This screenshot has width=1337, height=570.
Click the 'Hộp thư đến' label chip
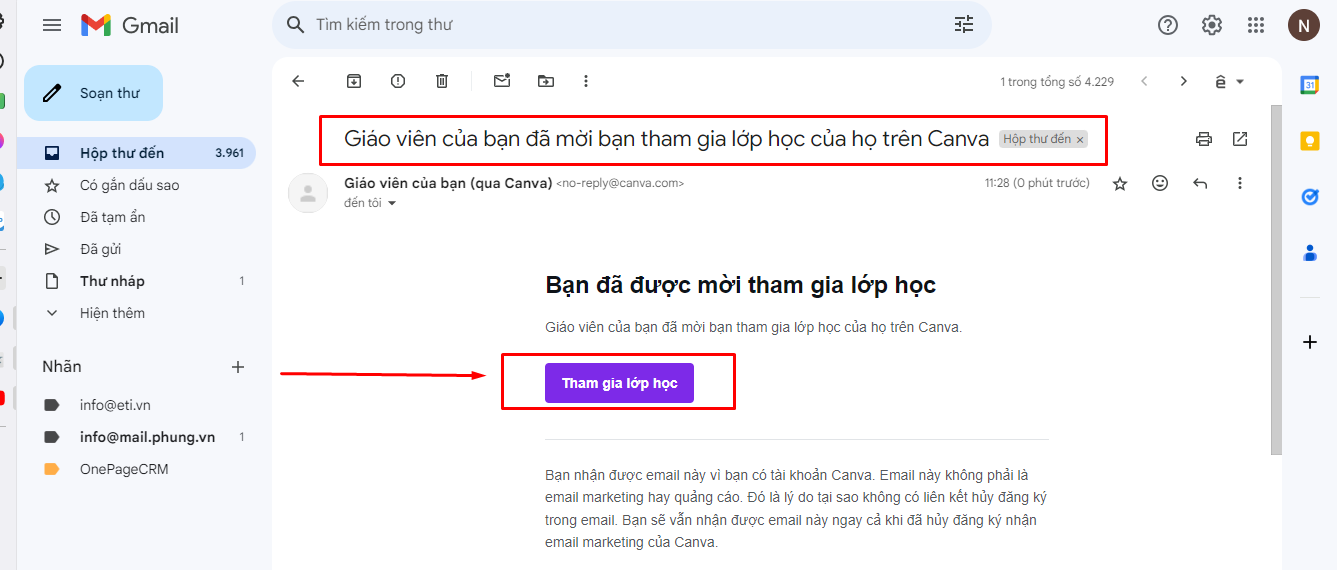(1037, 139)
